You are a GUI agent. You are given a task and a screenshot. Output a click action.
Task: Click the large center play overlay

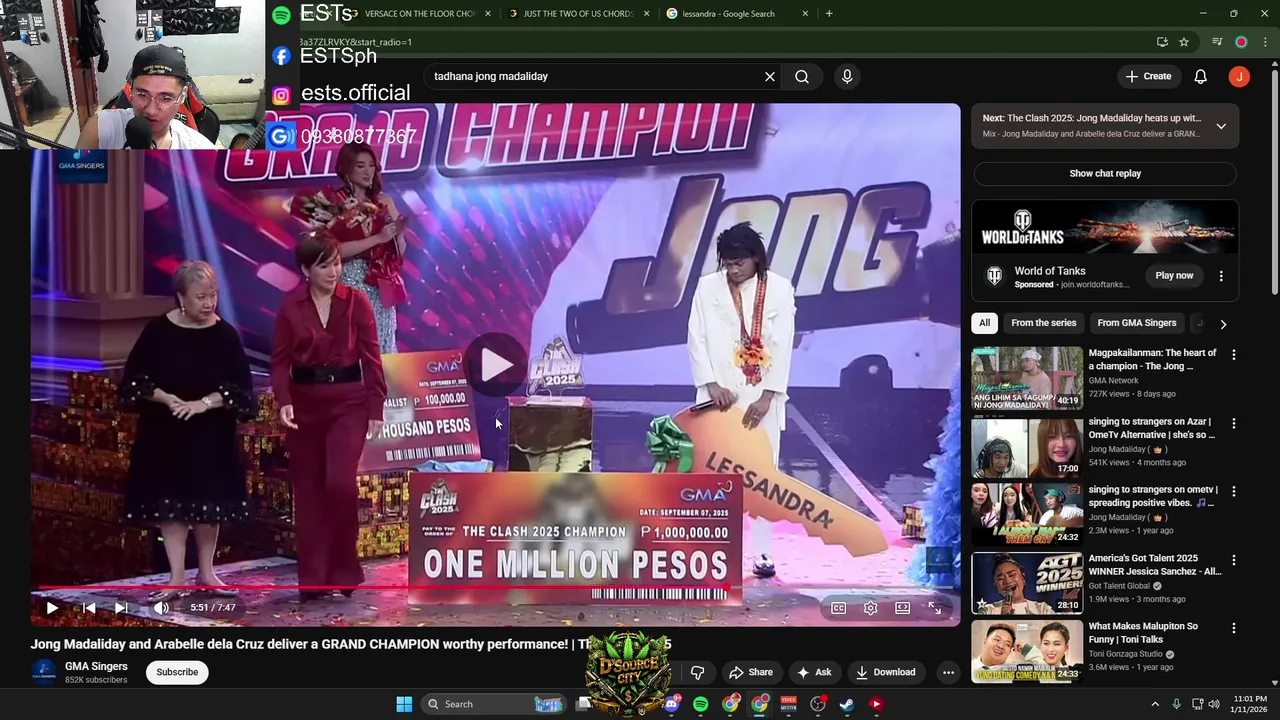click(496, 365)
